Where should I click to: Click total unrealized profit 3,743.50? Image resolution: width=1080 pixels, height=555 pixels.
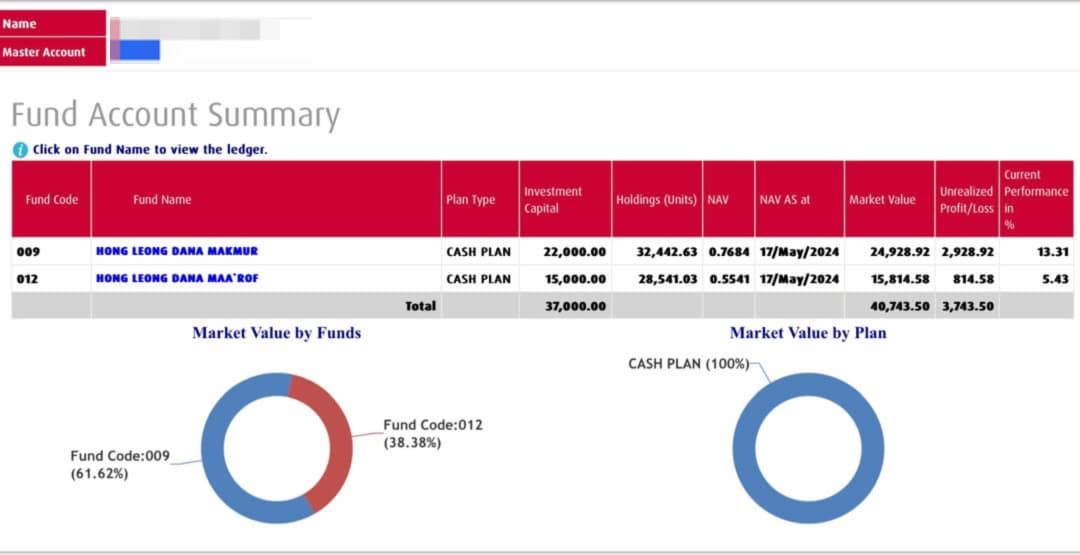(x=968, y=306)
